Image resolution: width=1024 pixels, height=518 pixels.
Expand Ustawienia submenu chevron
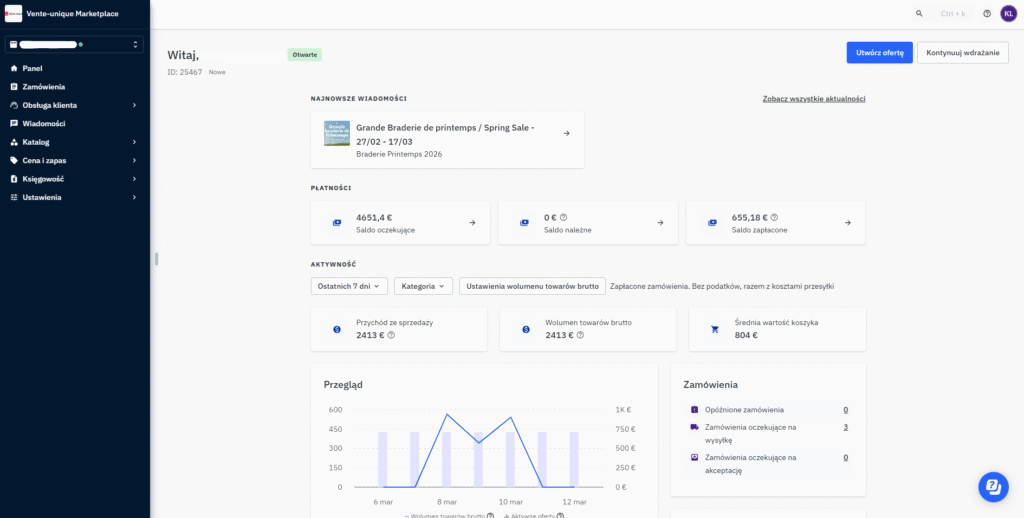click(x=135, y=197)
